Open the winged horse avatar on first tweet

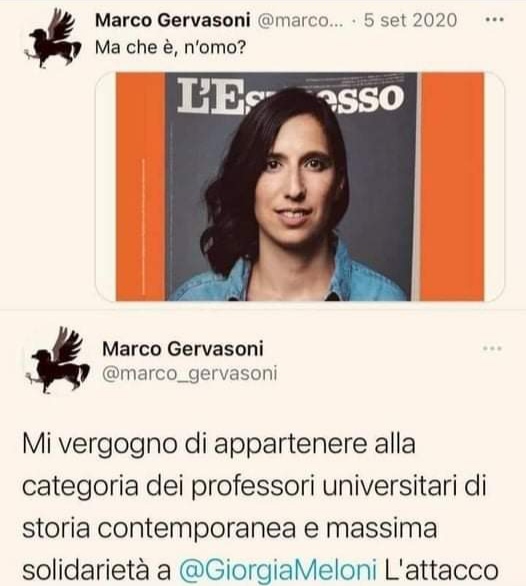click(52, 39)
